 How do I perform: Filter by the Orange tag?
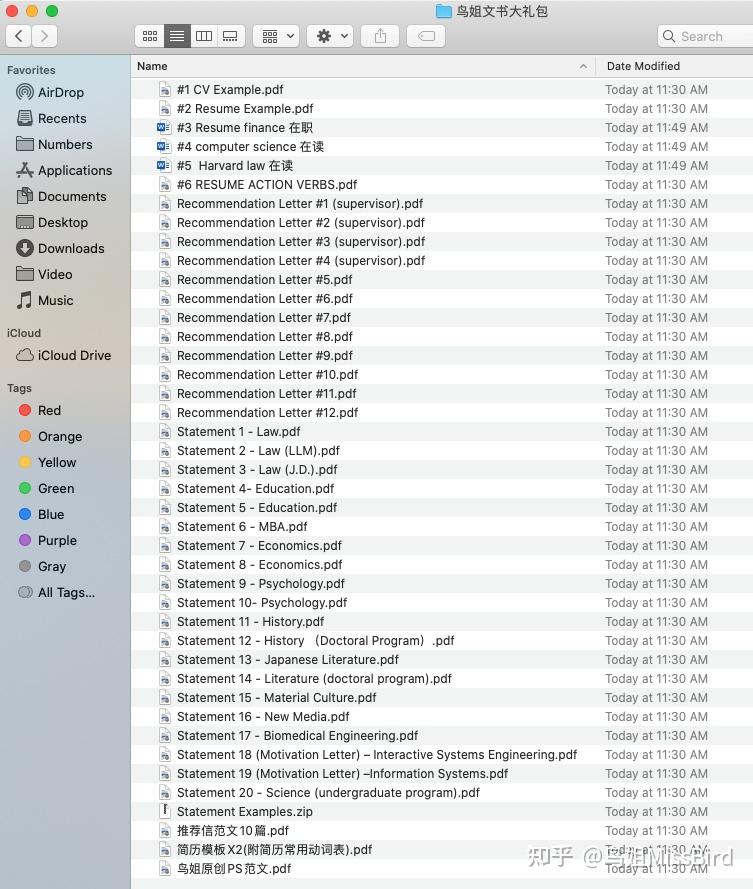(50, 437)
